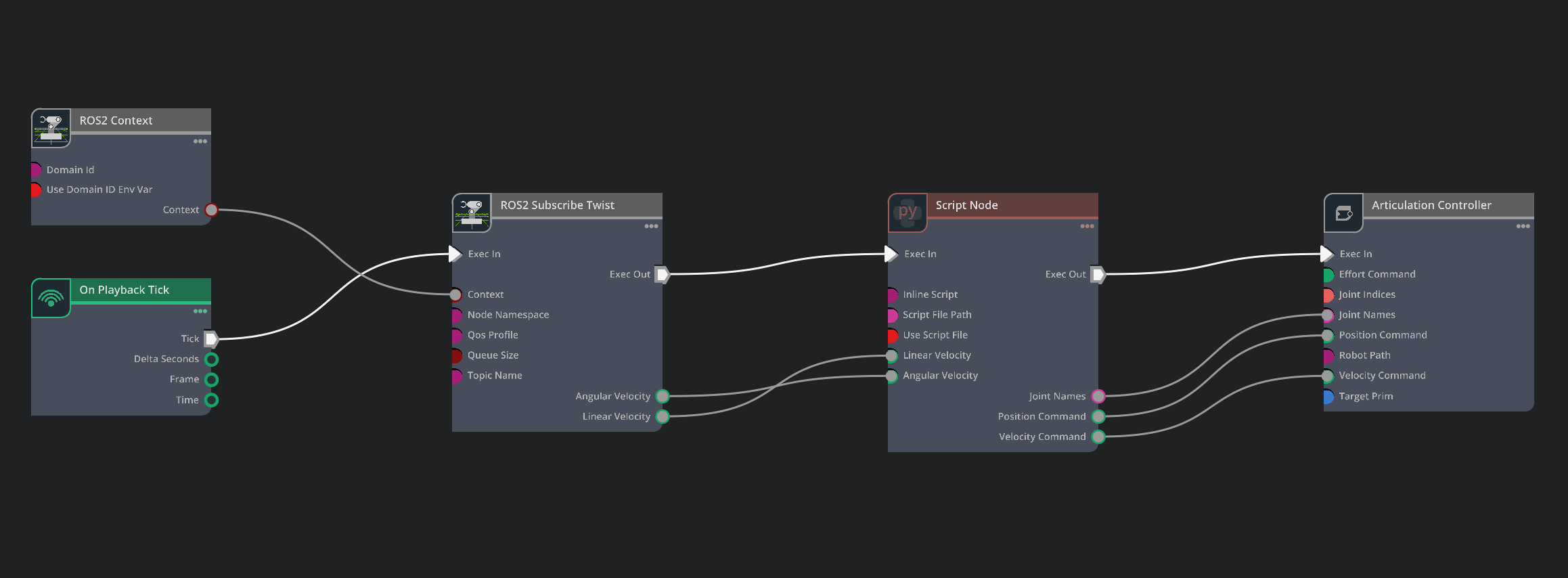
Task: Click Angular Velocity input port on Script Node
Action: click(x=892, y=376)
